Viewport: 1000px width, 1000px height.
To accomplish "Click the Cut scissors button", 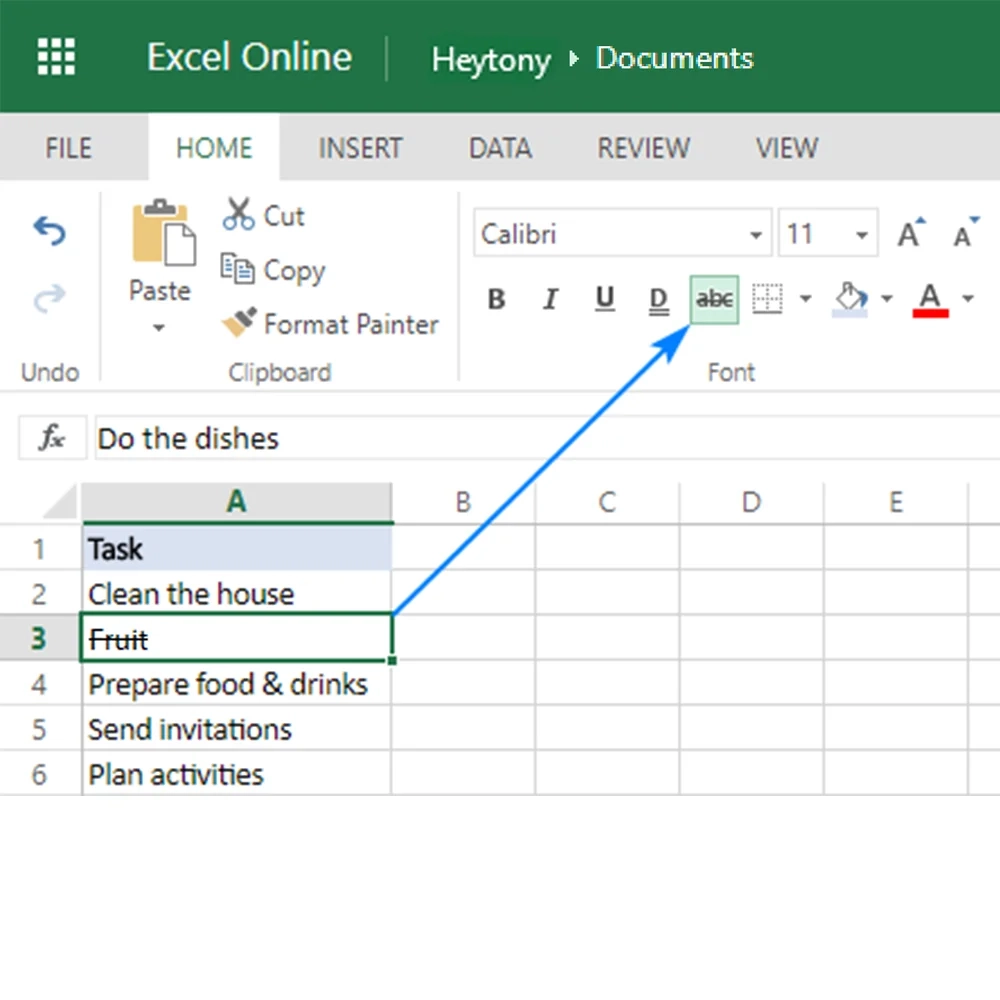I will (x=264, y=215).
